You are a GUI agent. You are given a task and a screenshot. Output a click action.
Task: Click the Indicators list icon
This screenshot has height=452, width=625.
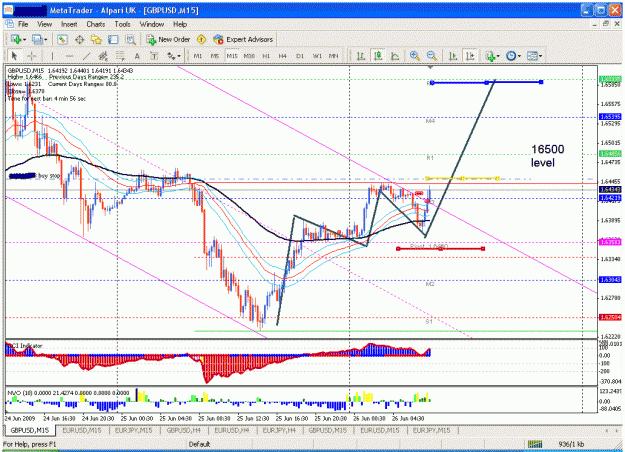pyautogui.click(x=490, y=56)
